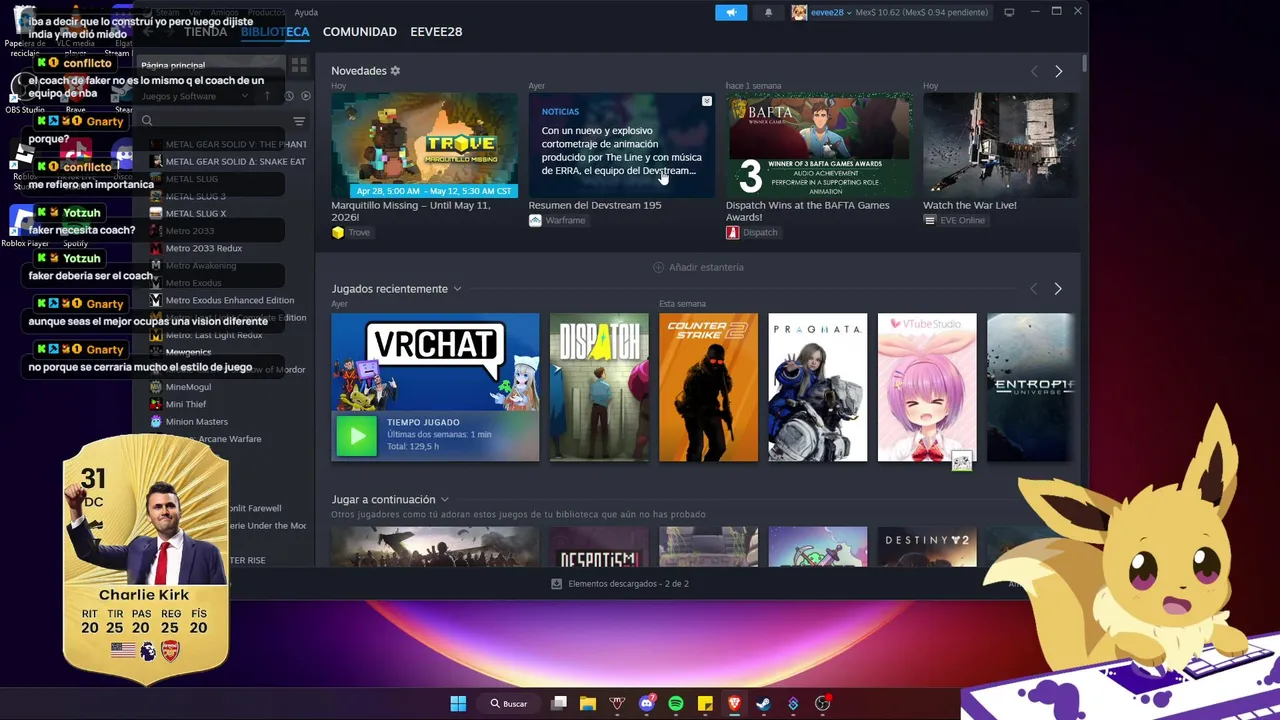Open the EEVEE28 profile tab
The width and height of the screenshot is (1280, 720).
pyautogui.click(x=436, y=32)
